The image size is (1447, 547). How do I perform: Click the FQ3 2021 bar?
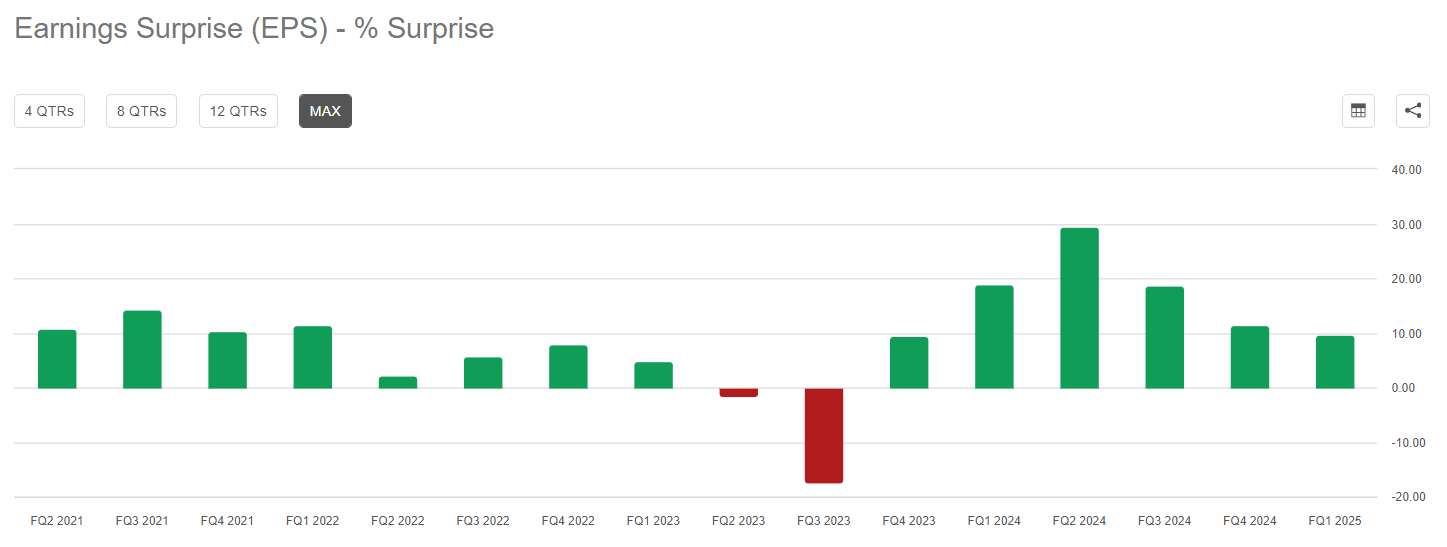[x=142, y=350]
